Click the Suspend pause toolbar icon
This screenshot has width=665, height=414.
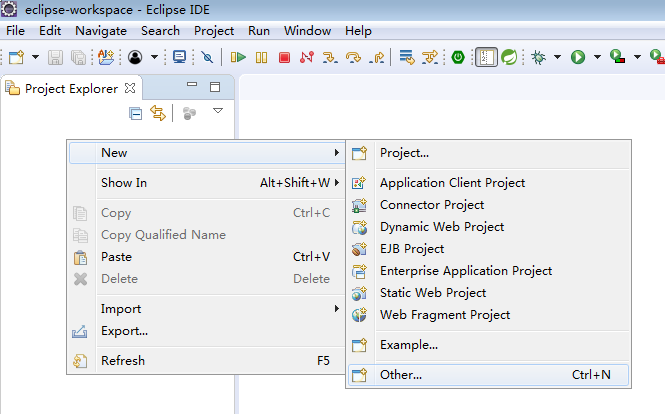coord(261,57)
